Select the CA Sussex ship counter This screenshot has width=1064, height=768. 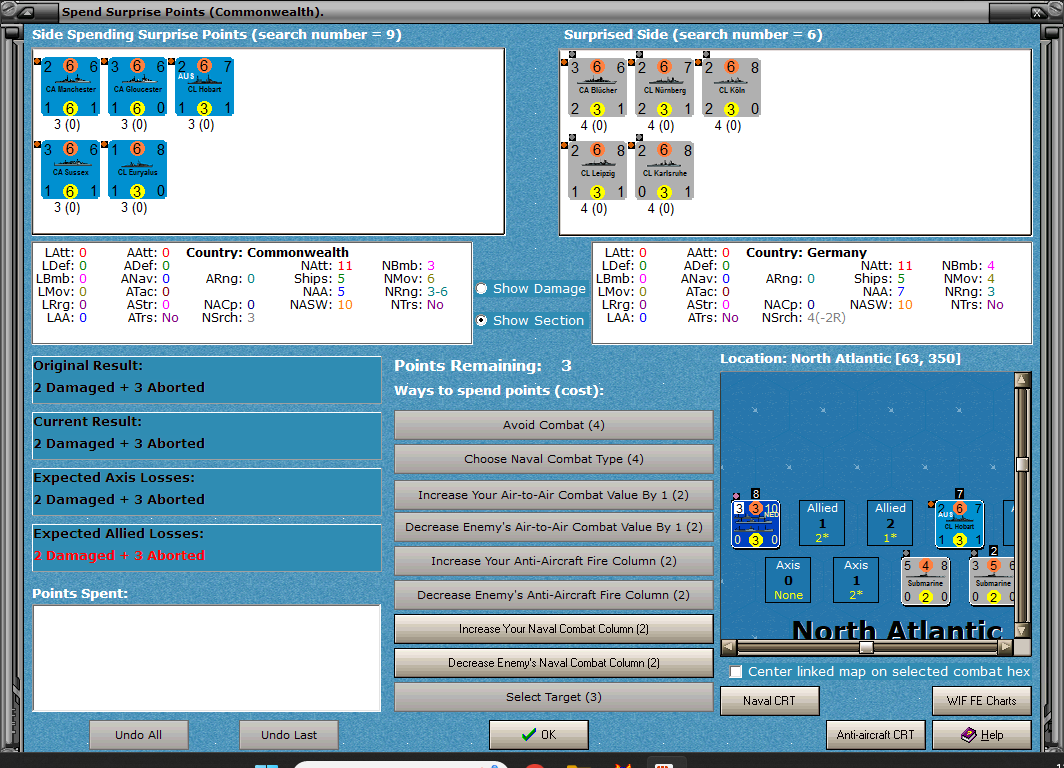click(x=71, y=170)
